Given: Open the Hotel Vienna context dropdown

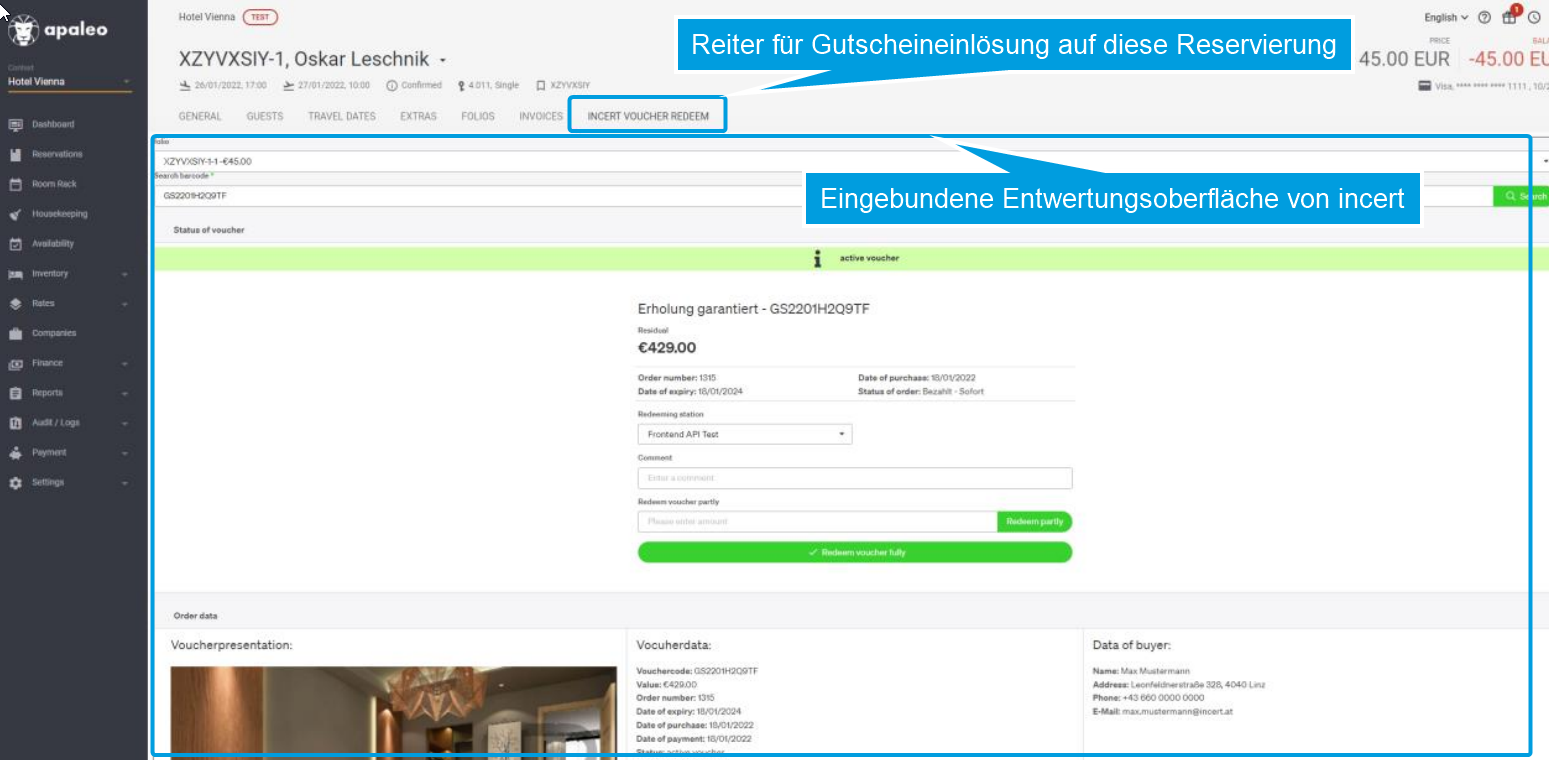Looking at the screenshot, I should (69, 82).
